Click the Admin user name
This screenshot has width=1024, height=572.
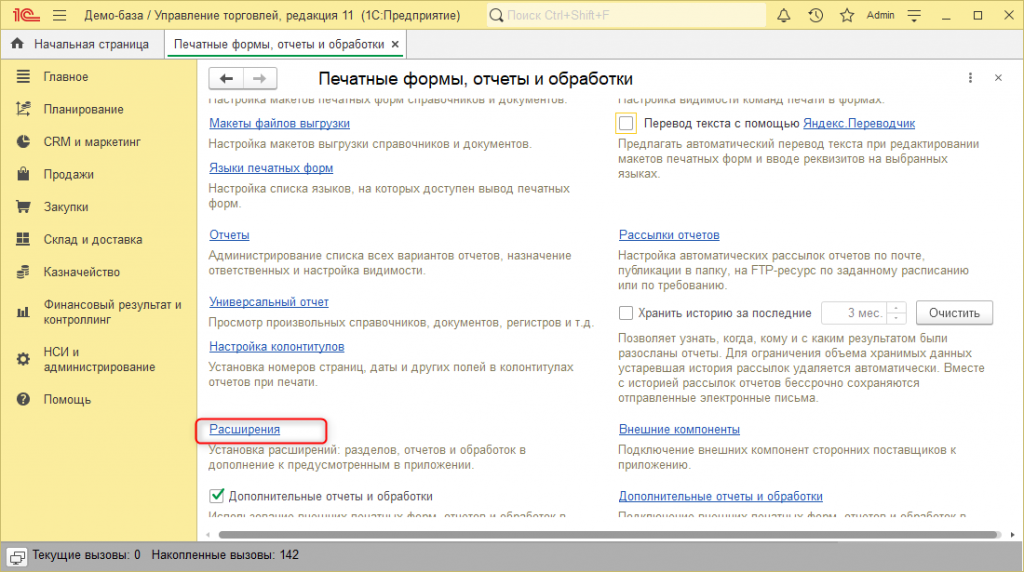coord(880,15)
